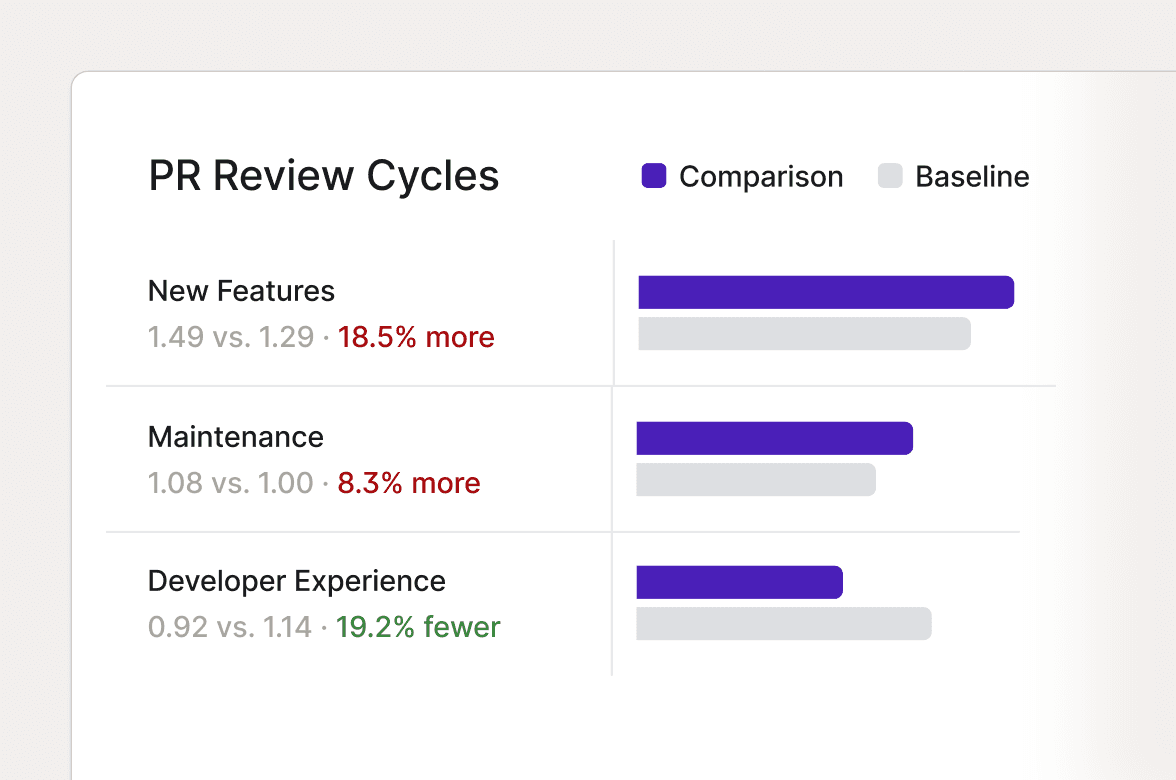Click the red 8.3% more text
This screenshot has width=1176, height=780.
(409, 484)
